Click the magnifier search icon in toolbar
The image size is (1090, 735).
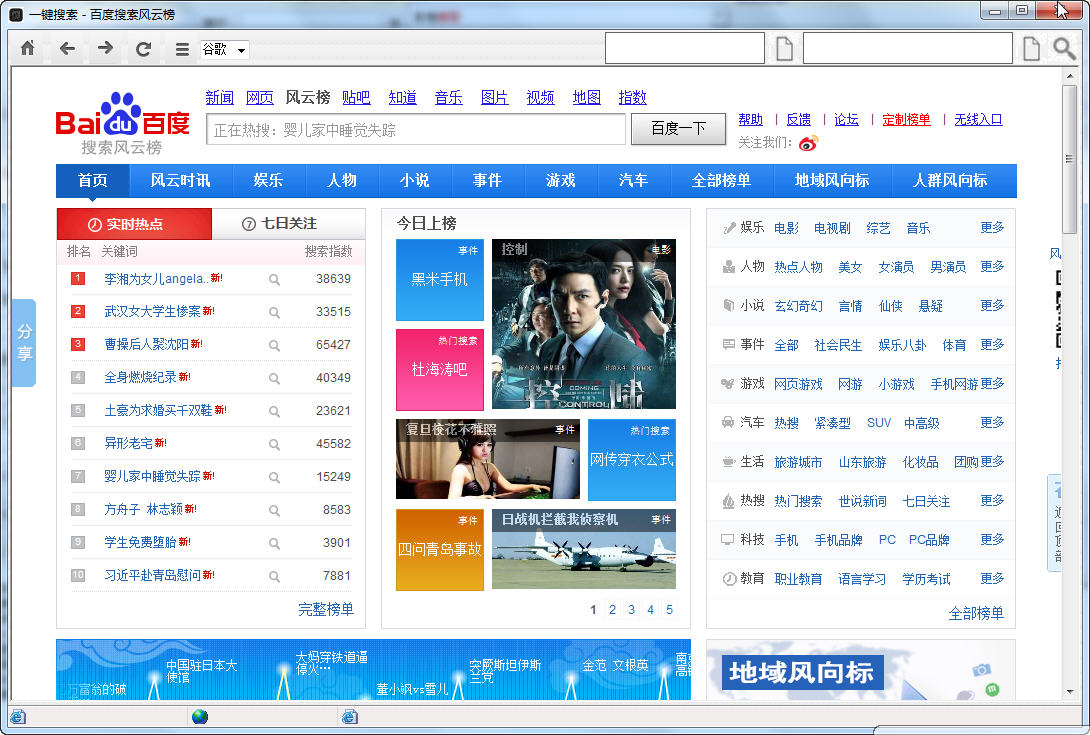pyautogui.click(x=1064, y=49)
